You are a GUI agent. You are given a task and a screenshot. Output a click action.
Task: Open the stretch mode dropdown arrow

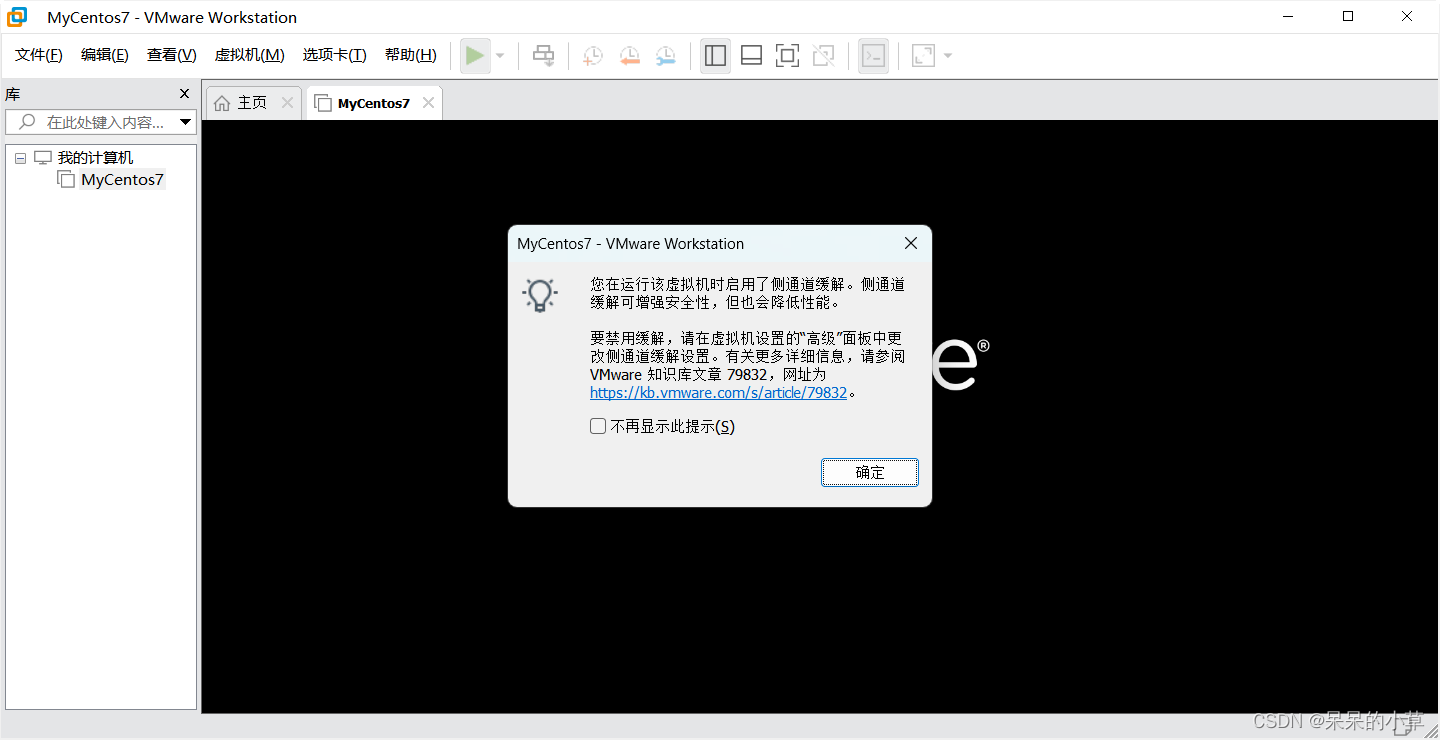click(946, 55)
